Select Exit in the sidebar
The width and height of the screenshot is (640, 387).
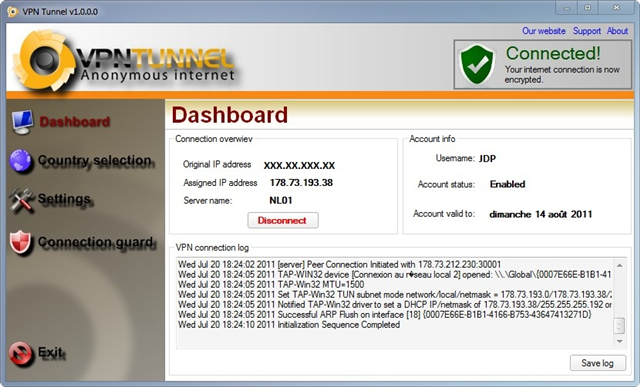[x=50, y=352]
